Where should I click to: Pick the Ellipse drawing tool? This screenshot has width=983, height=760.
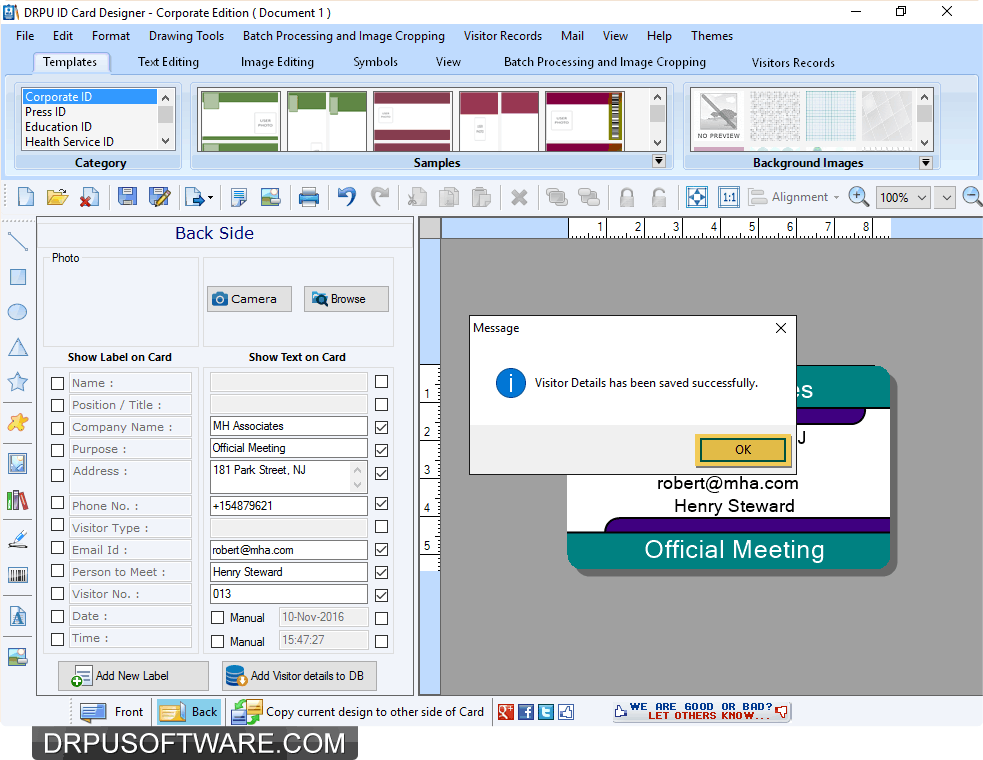[17, 311]
